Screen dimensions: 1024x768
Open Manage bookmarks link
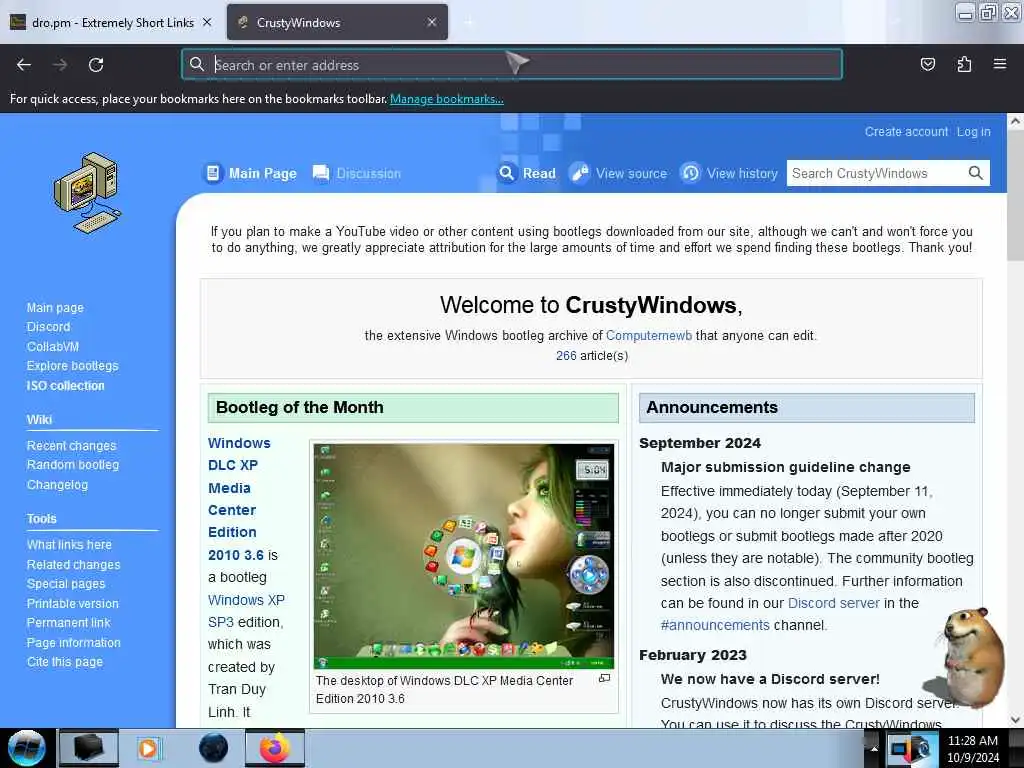(x=447, y=99)
